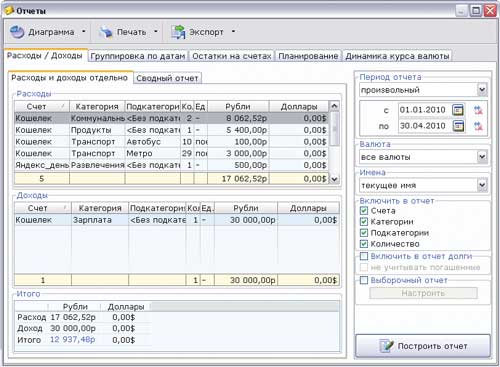Switch to Расходы / Доходы tab
Screen dimensions: 500x367
45,55
